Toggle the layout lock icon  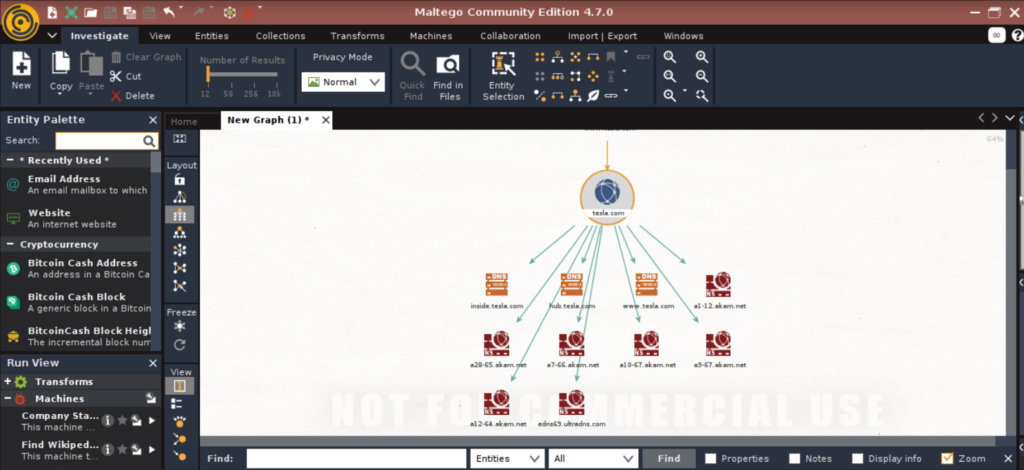coord(180,180)
